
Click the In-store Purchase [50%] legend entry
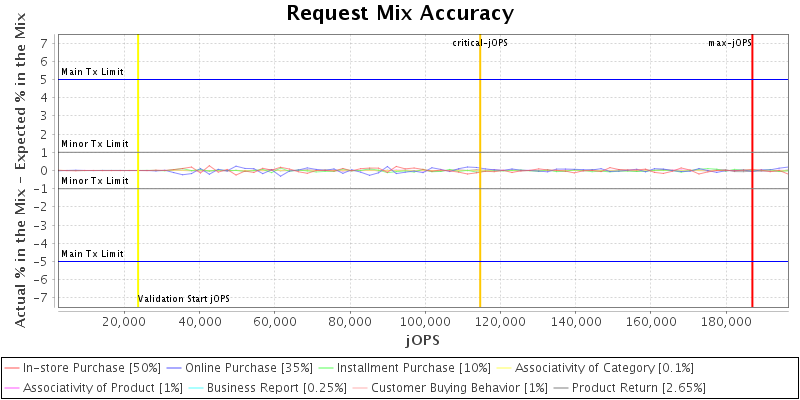tap(91, 368)
